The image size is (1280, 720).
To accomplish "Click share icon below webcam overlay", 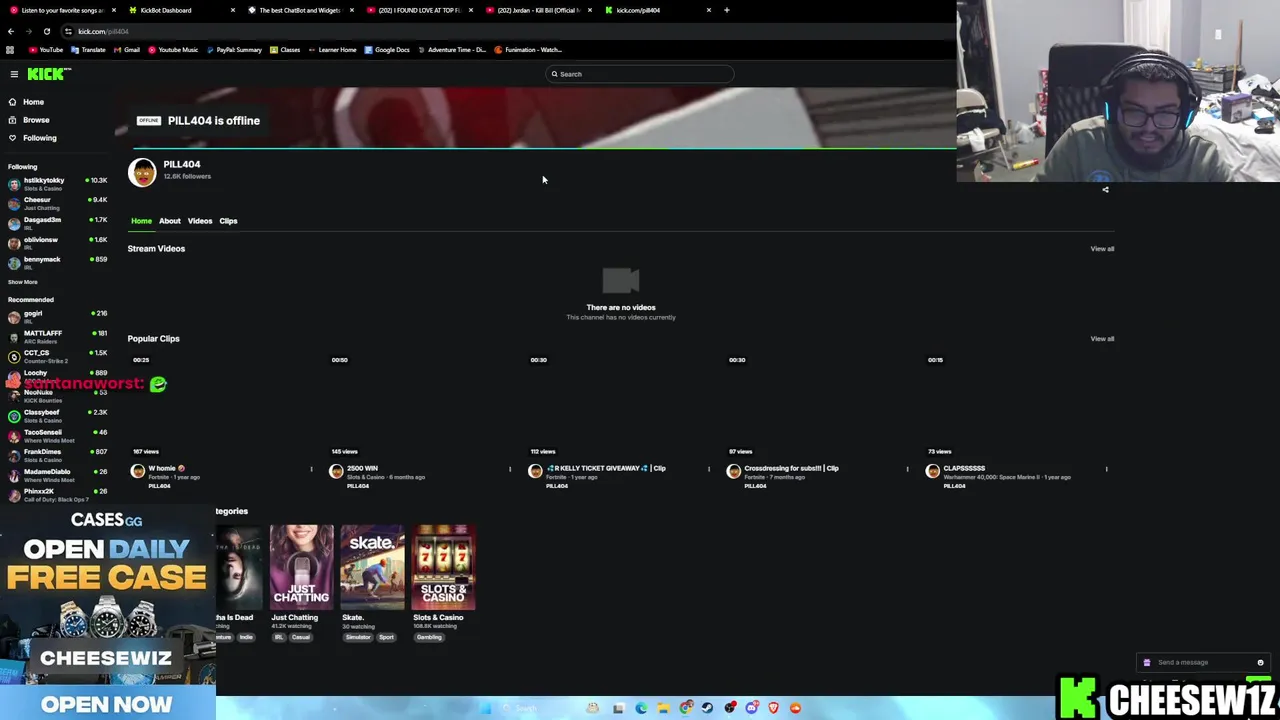I will tap(1105, 190).
